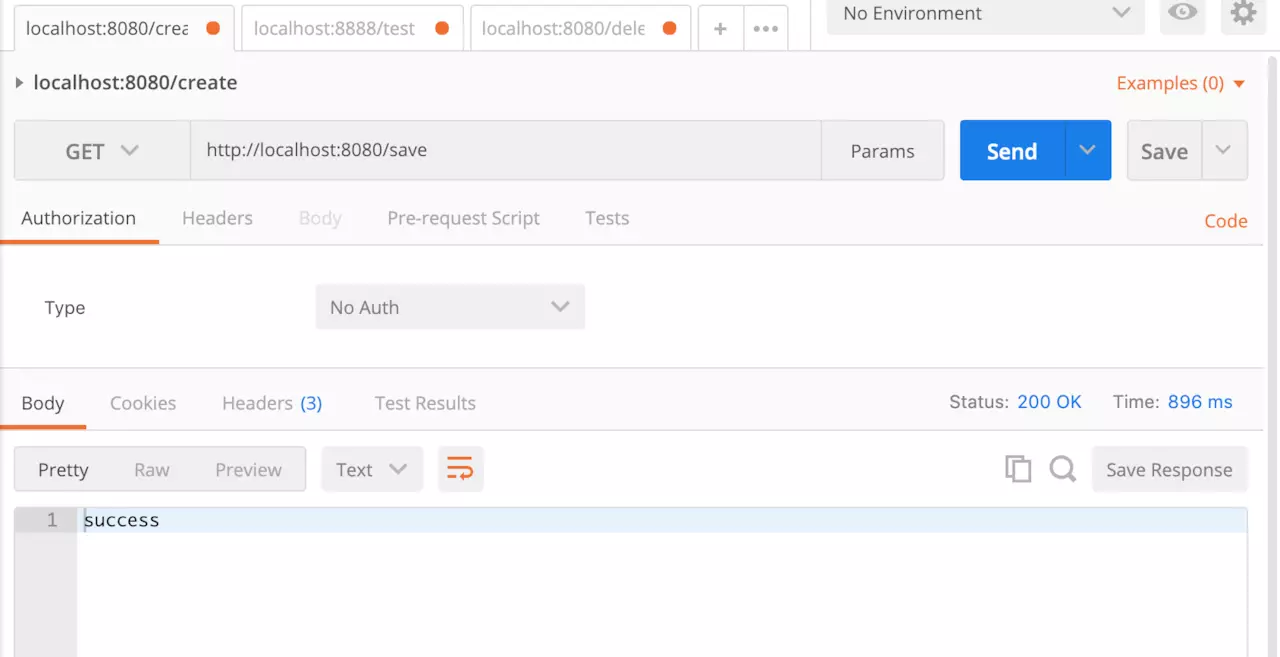Click the blue Send button

pos(1012,151)
